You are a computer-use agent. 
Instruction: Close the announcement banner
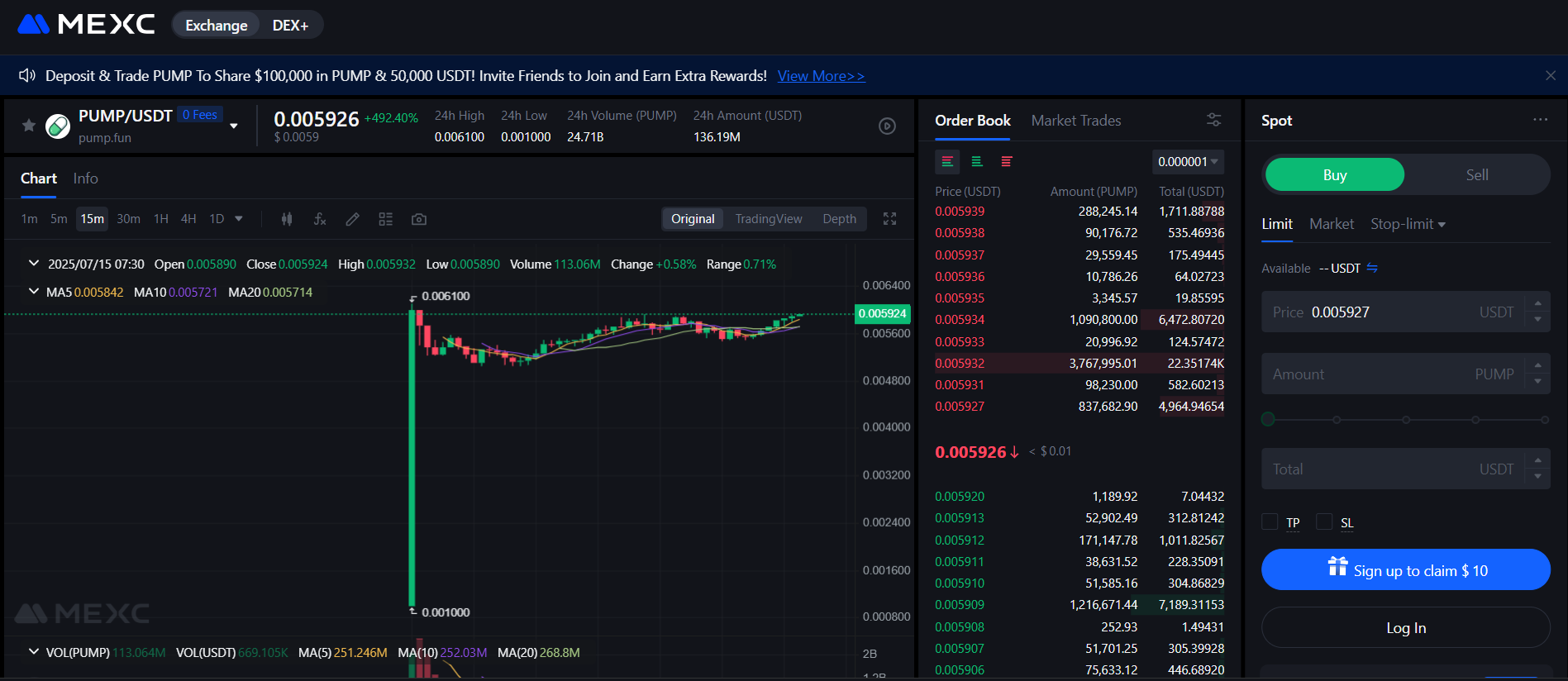1551,75
